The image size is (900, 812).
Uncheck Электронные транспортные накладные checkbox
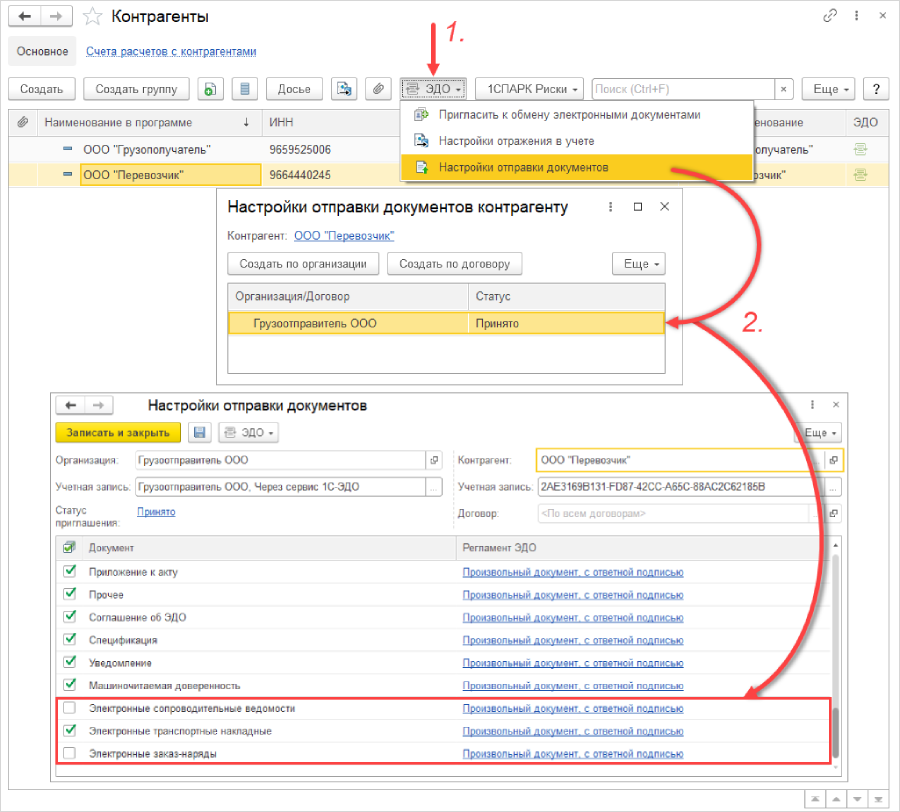70,730
